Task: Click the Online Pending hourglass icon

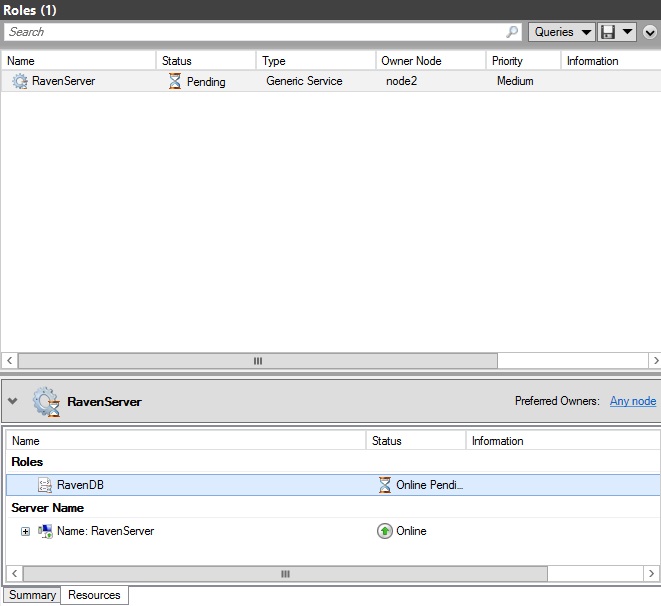Action: click(384, 485)
